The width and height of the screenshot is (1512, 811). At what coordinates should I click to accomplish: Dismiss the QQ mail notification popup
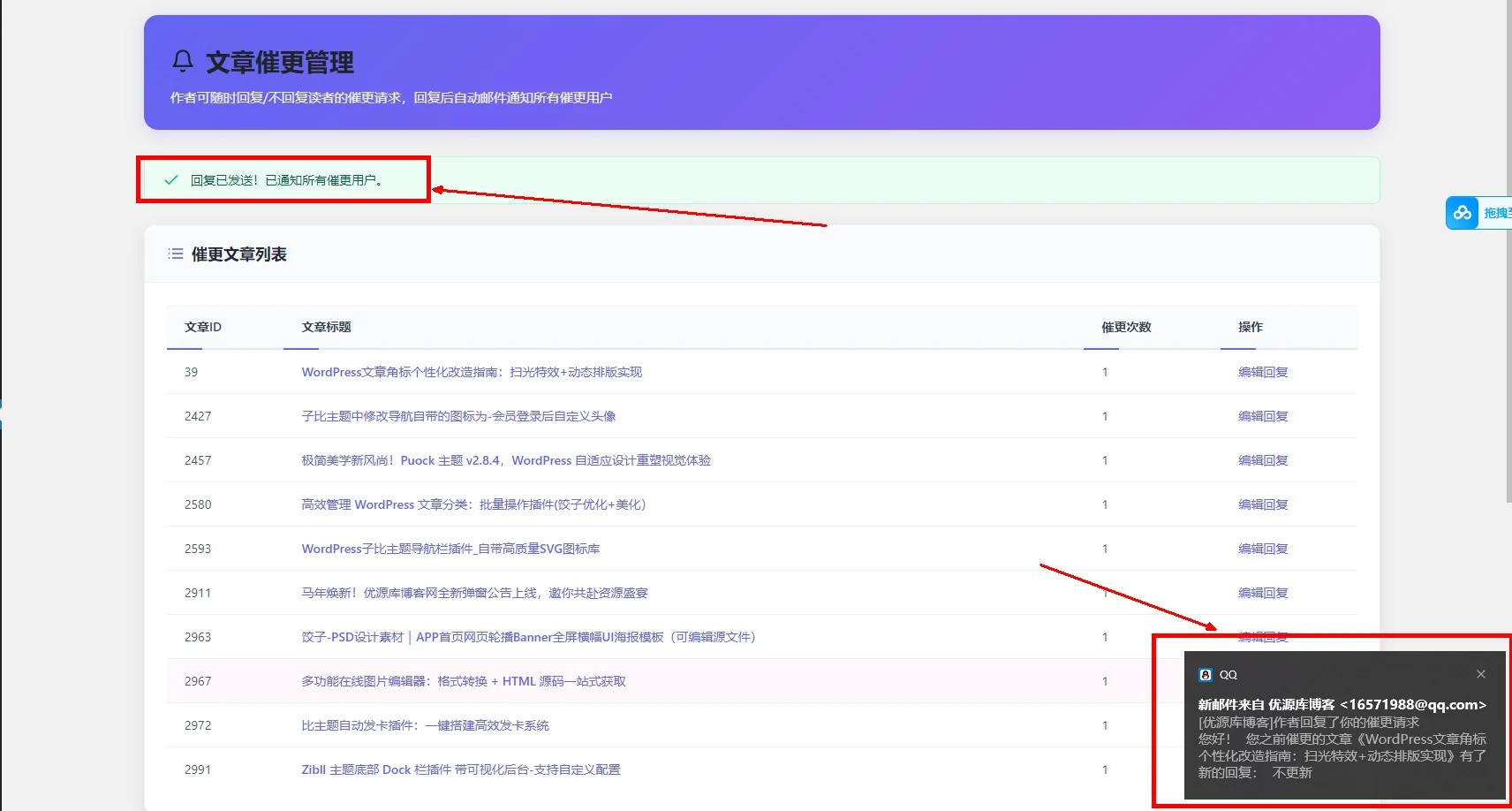pos(1480,674)
